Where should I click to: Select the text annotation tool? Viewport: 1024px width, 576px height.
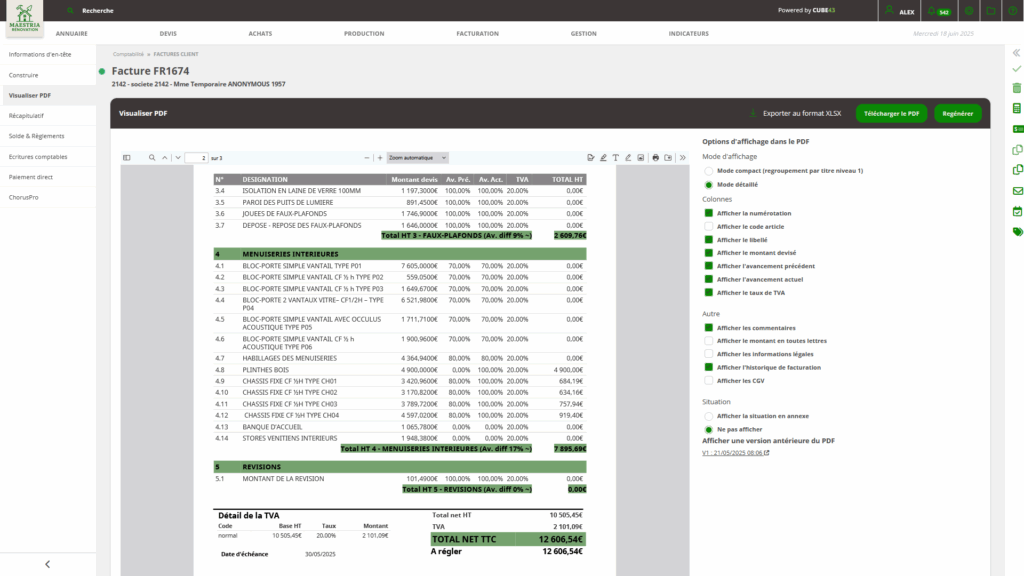coord(615,158)
